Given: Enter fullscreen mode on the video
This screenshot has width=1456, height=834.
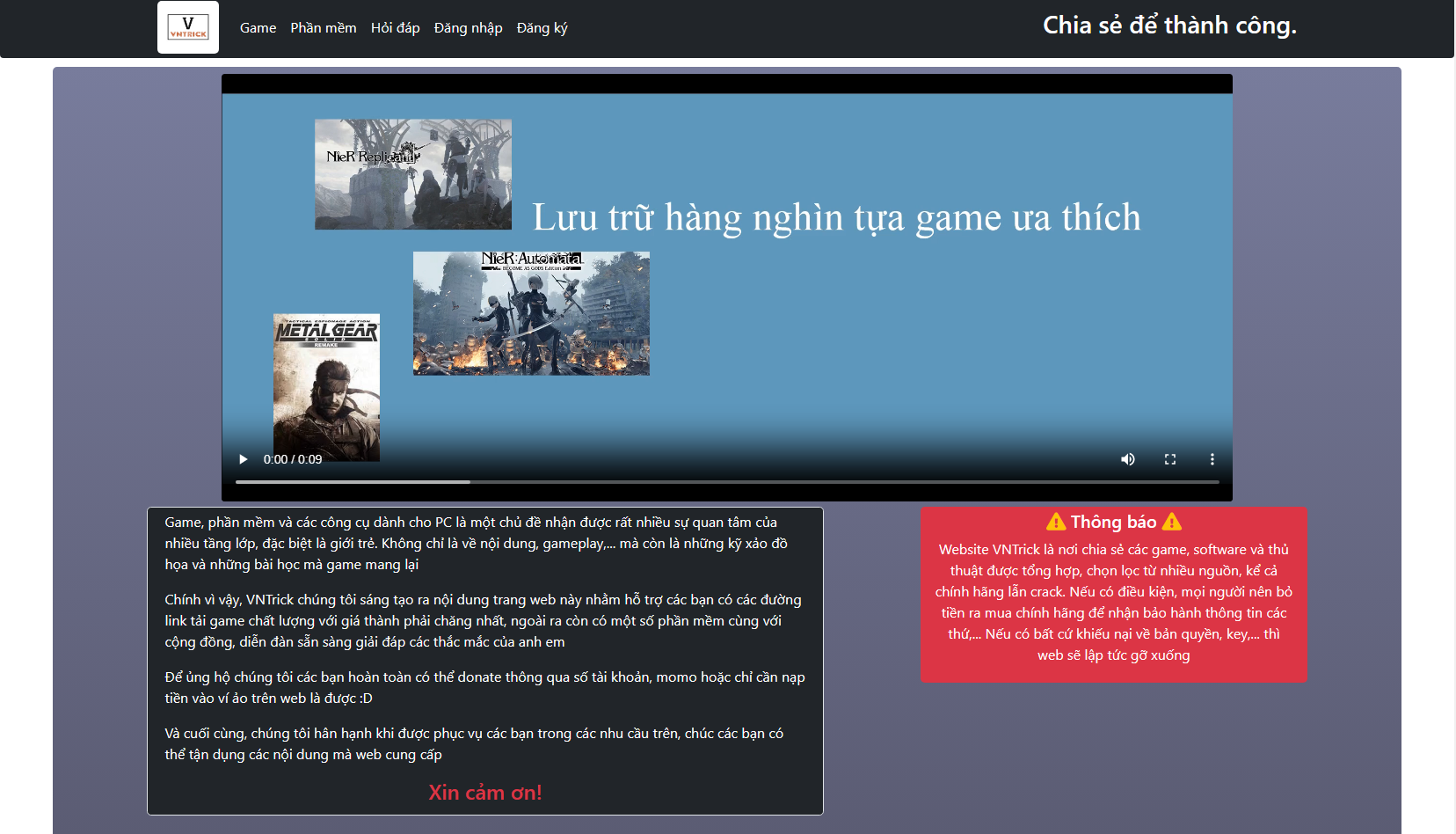Looking at the screenshot, I should coord(1169,459).
